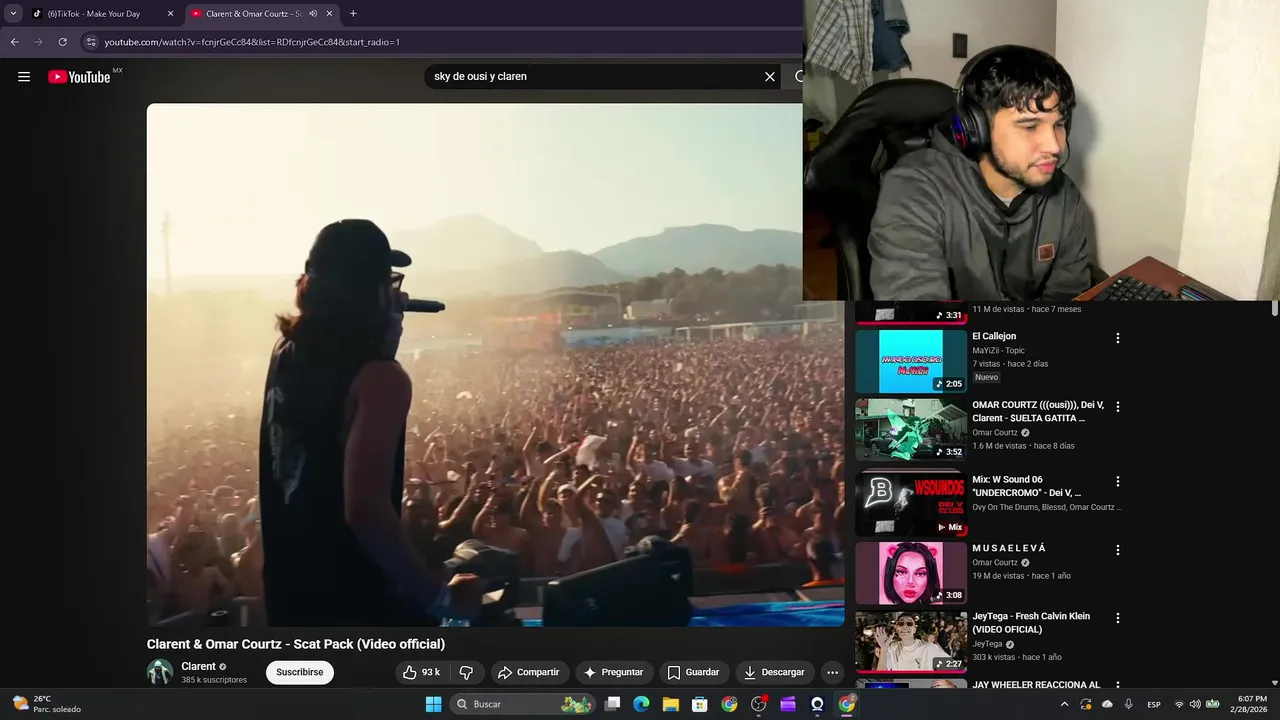Open JeyTega Fresh Calvin Klein thumbnail
The width and height of the screenshot is (1280, 720).
click(x=910, y=641)
